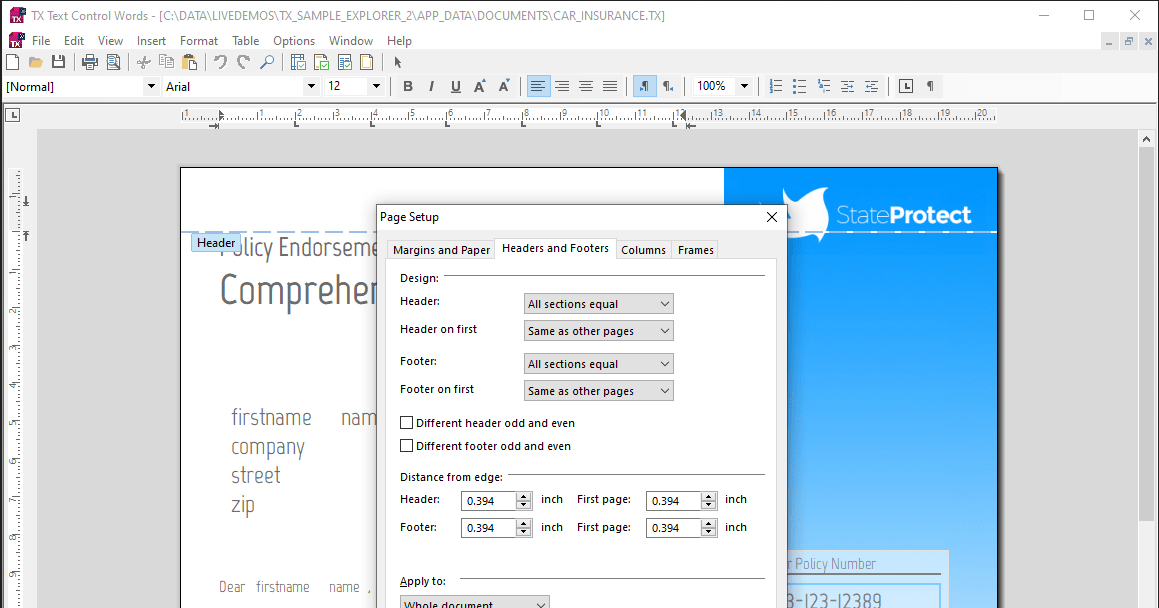Activate the Find magnifier icon
Screen dimensions: 1159x608
[266, 61]
